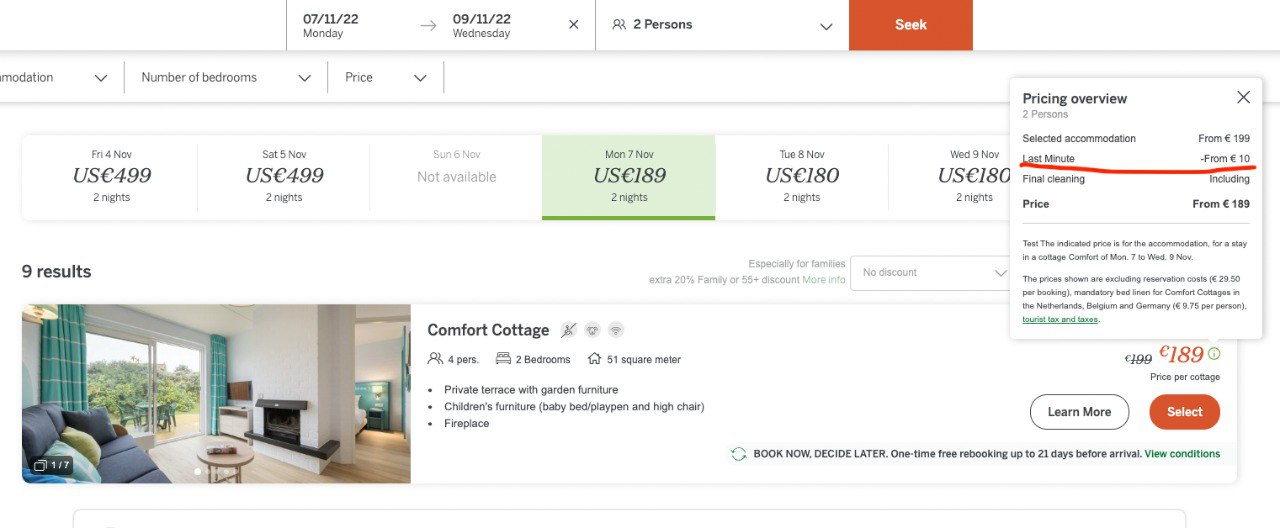The height and width of the screenshot is (528, 1280).
Task: Click the persons icon in search bar
Action: [619, 25]
